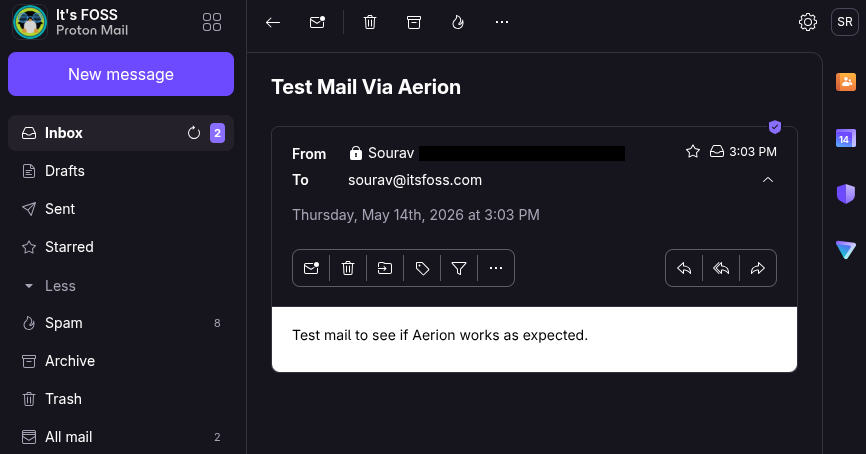
Task: Open the Starred folder
Action: pyautogui.click(x=121, y=247)
